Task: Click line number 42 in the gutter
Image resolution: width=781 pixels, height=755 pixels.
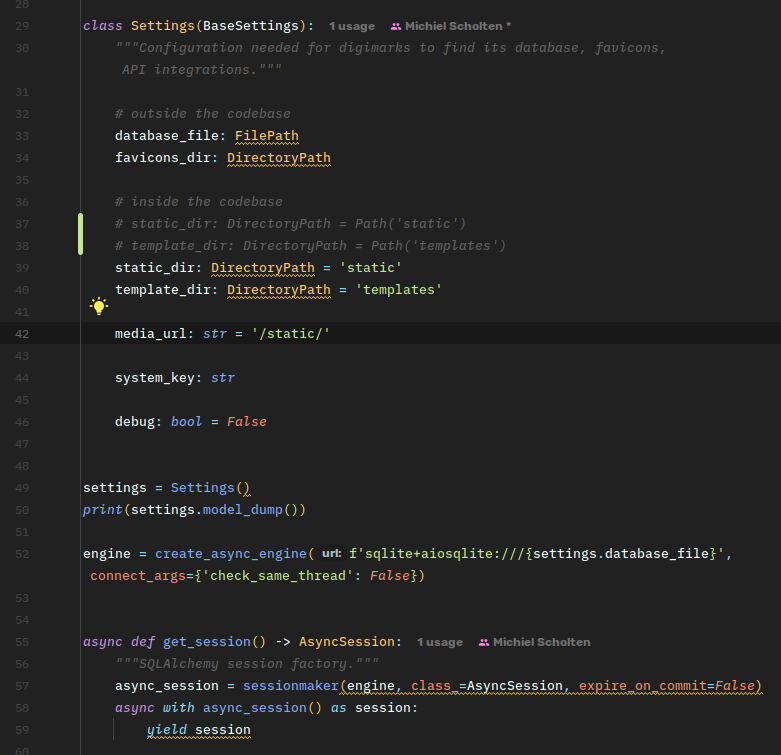Action: pos(22,334)
